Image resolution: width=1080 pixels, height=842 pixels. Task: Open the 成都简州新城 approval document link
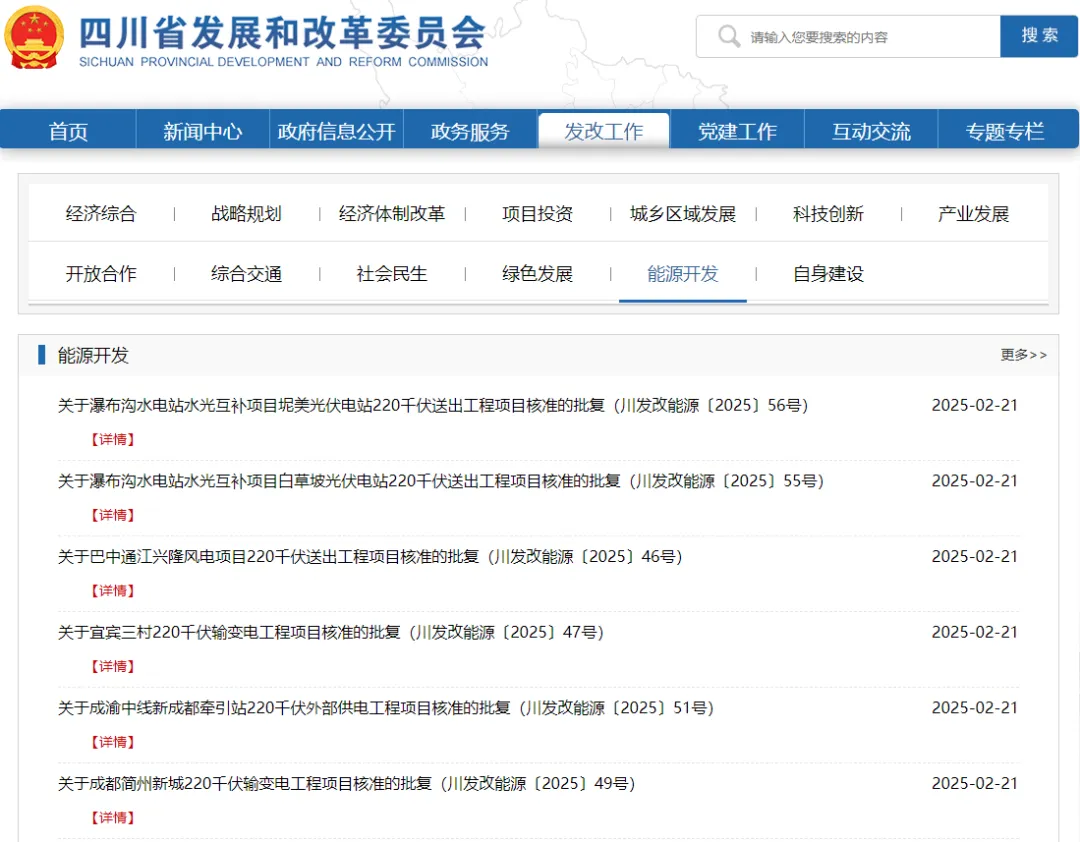pyautogui.click(x=346, y=783)
